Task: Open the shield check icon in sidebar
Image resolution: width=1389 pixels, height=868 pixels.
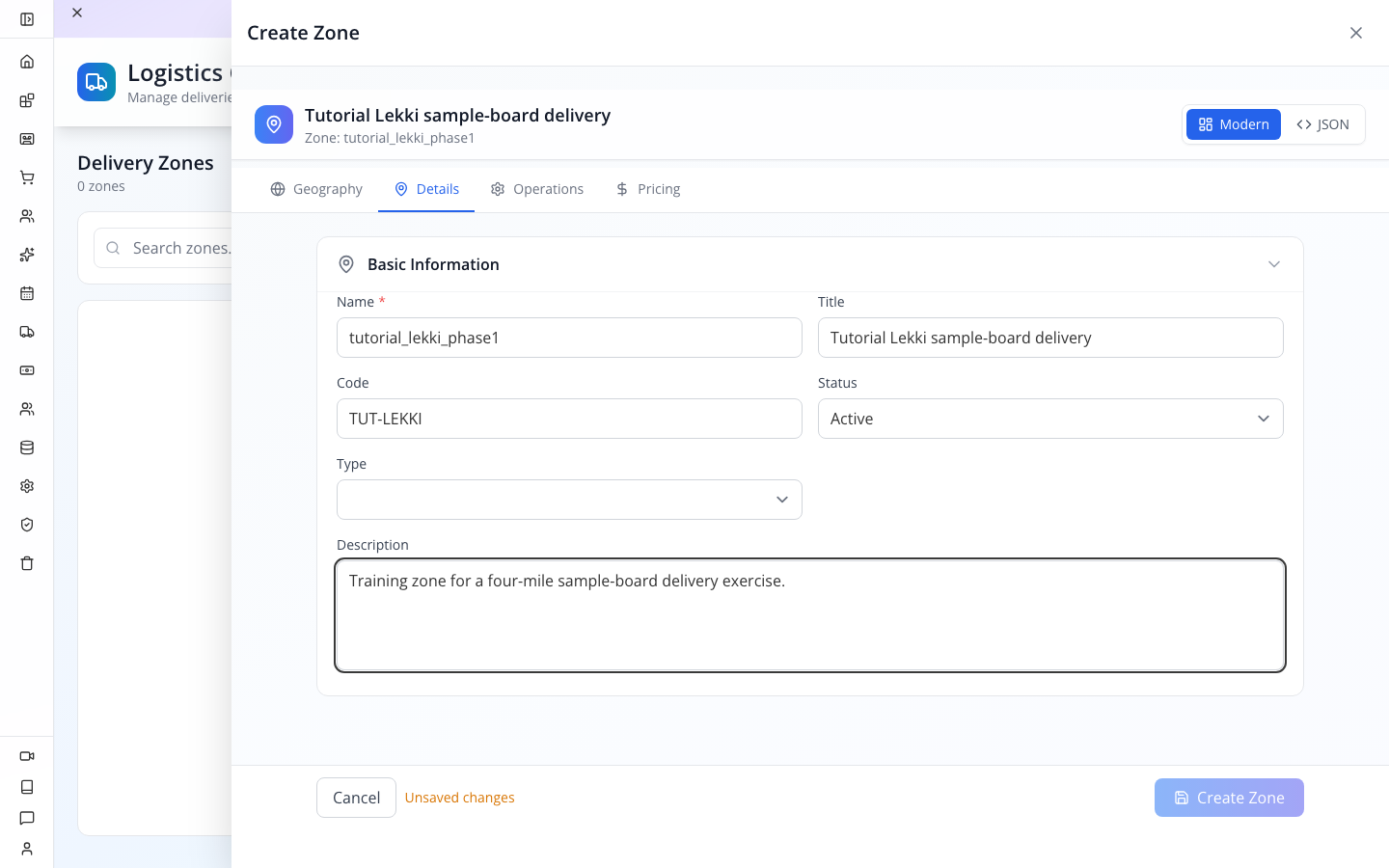Action: click(x=27, y=525)
